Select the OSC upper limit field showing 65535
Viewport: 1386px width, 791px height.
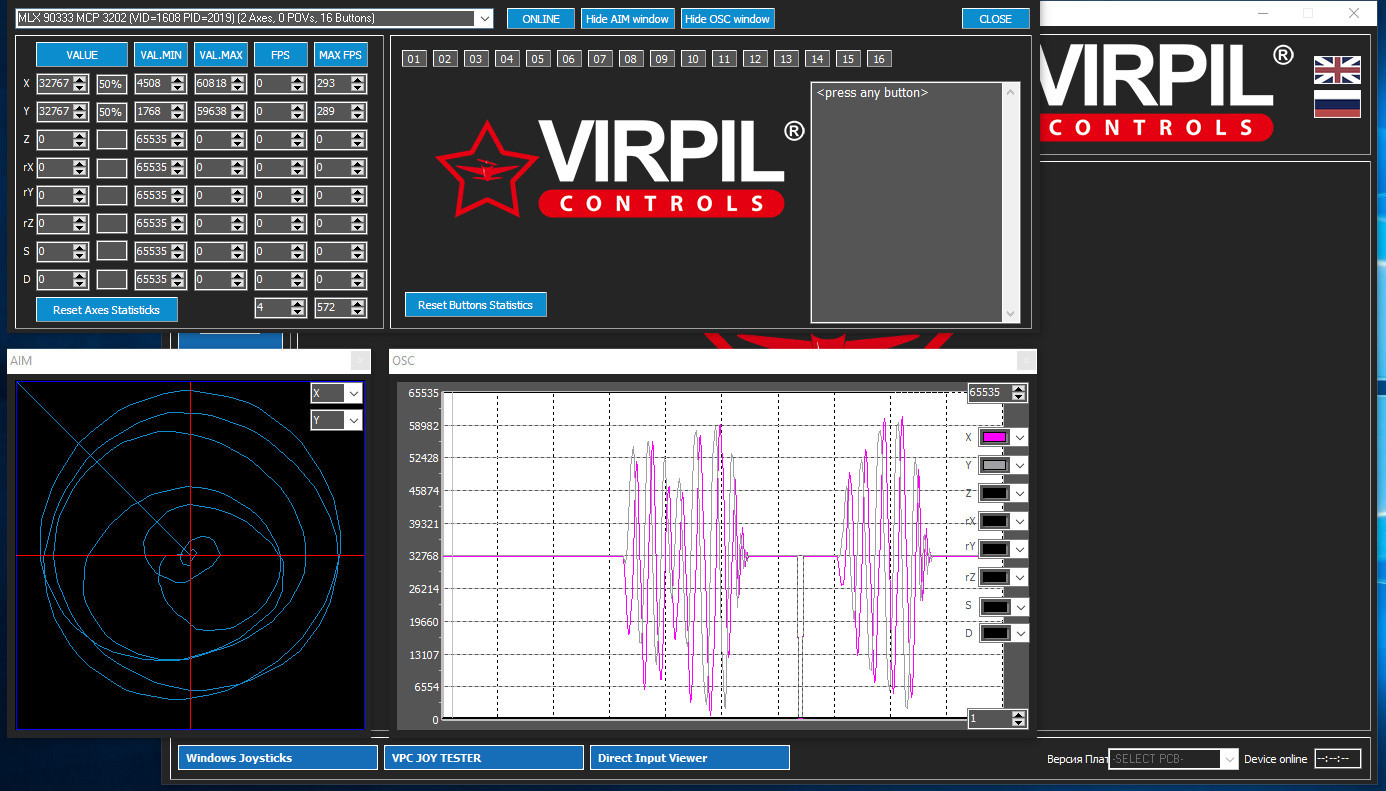[997, 393]
